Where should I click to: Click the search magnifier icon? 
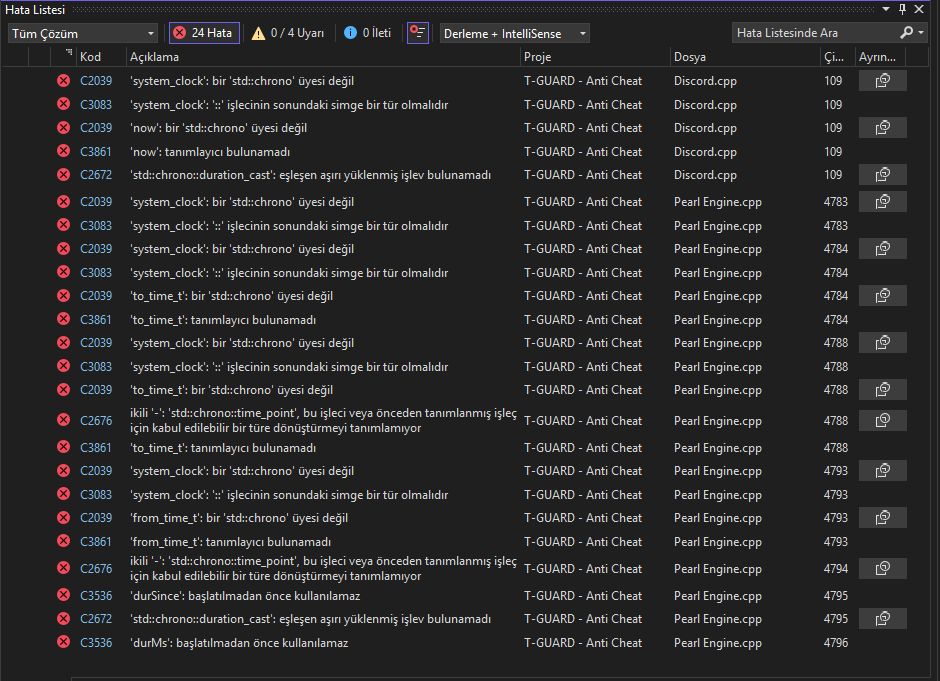(906, 32)
